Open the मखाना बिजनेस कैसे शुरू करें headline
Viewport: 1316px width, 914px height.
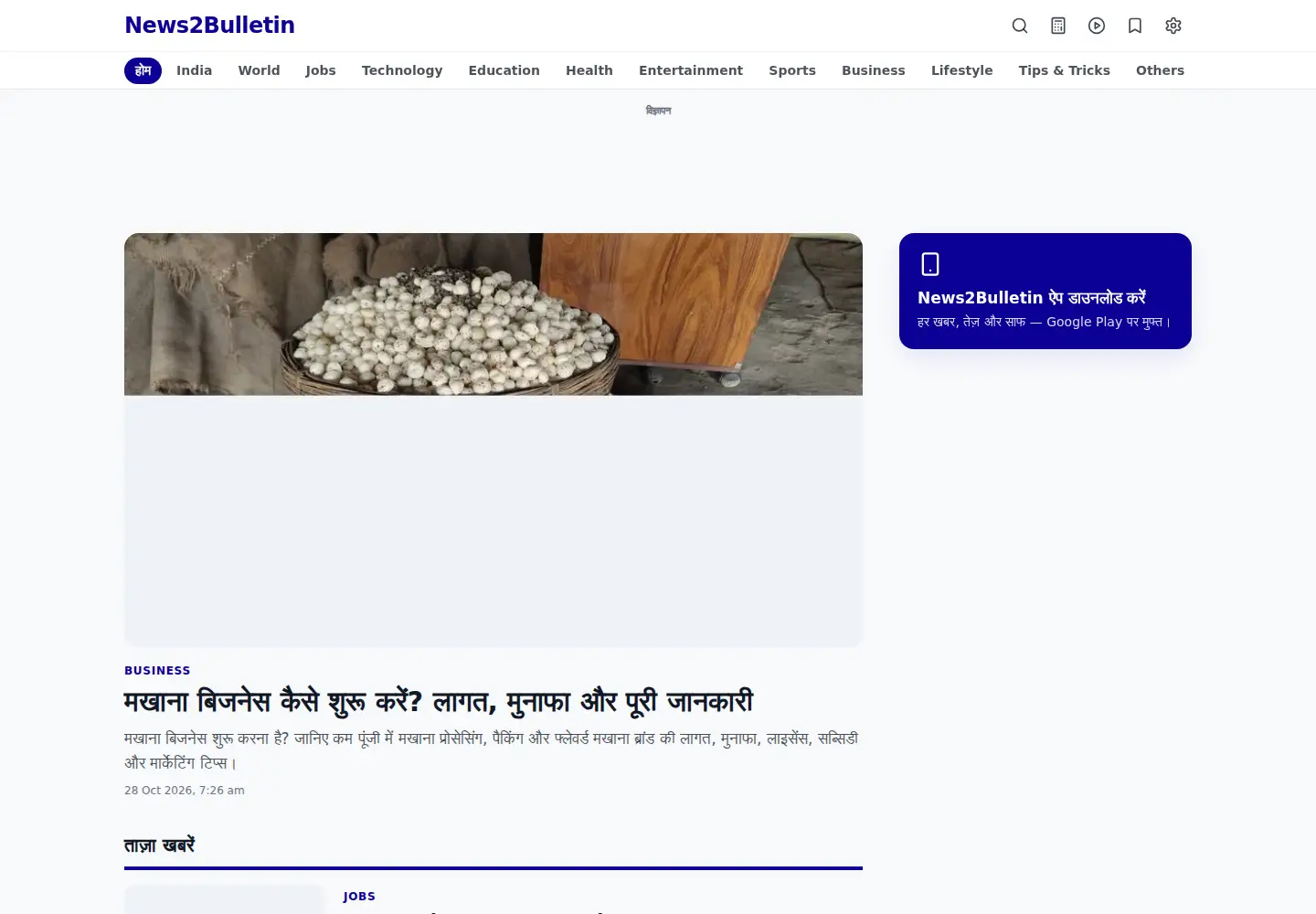(439, 702)
